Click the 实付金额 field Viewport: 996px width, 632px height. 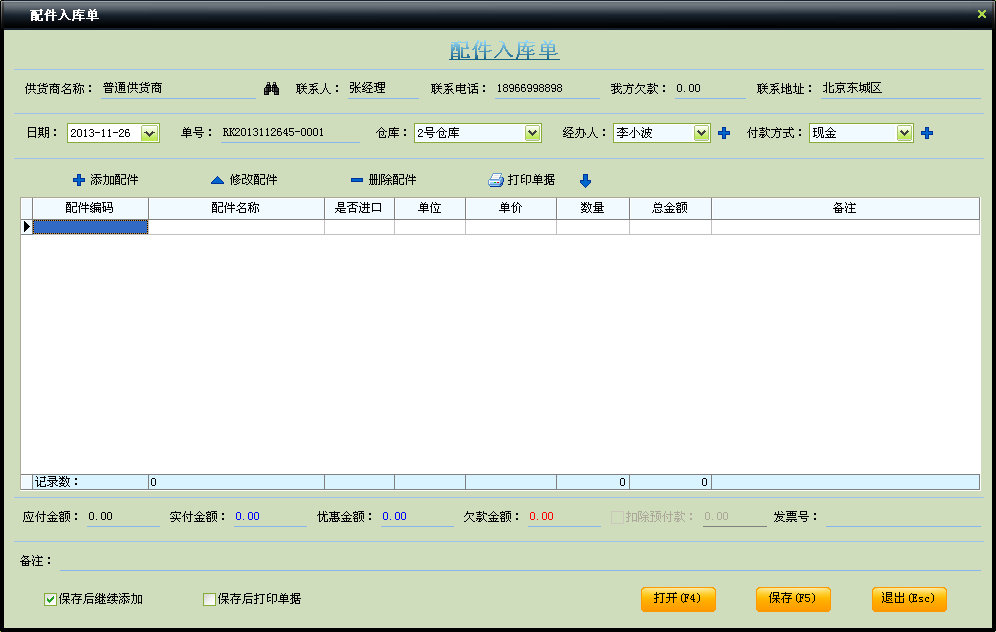coord(270,517)
